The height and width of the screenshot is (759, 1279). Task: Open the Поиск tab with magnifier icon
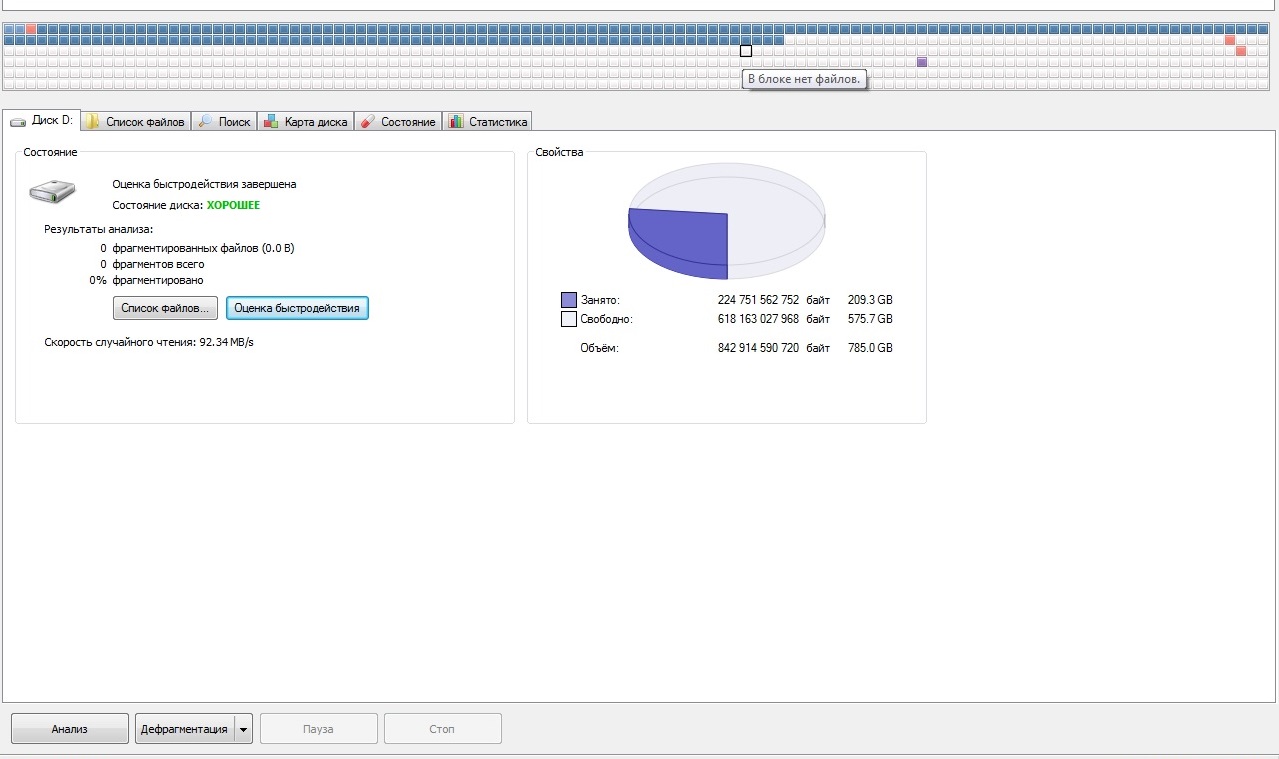[224, 122]
